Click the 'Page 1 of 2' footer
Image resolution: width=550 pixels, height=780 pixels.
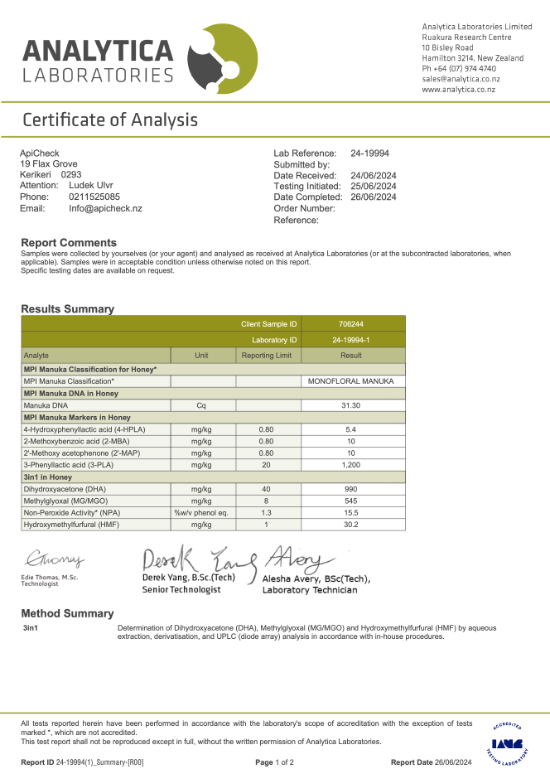click(275, 762)
